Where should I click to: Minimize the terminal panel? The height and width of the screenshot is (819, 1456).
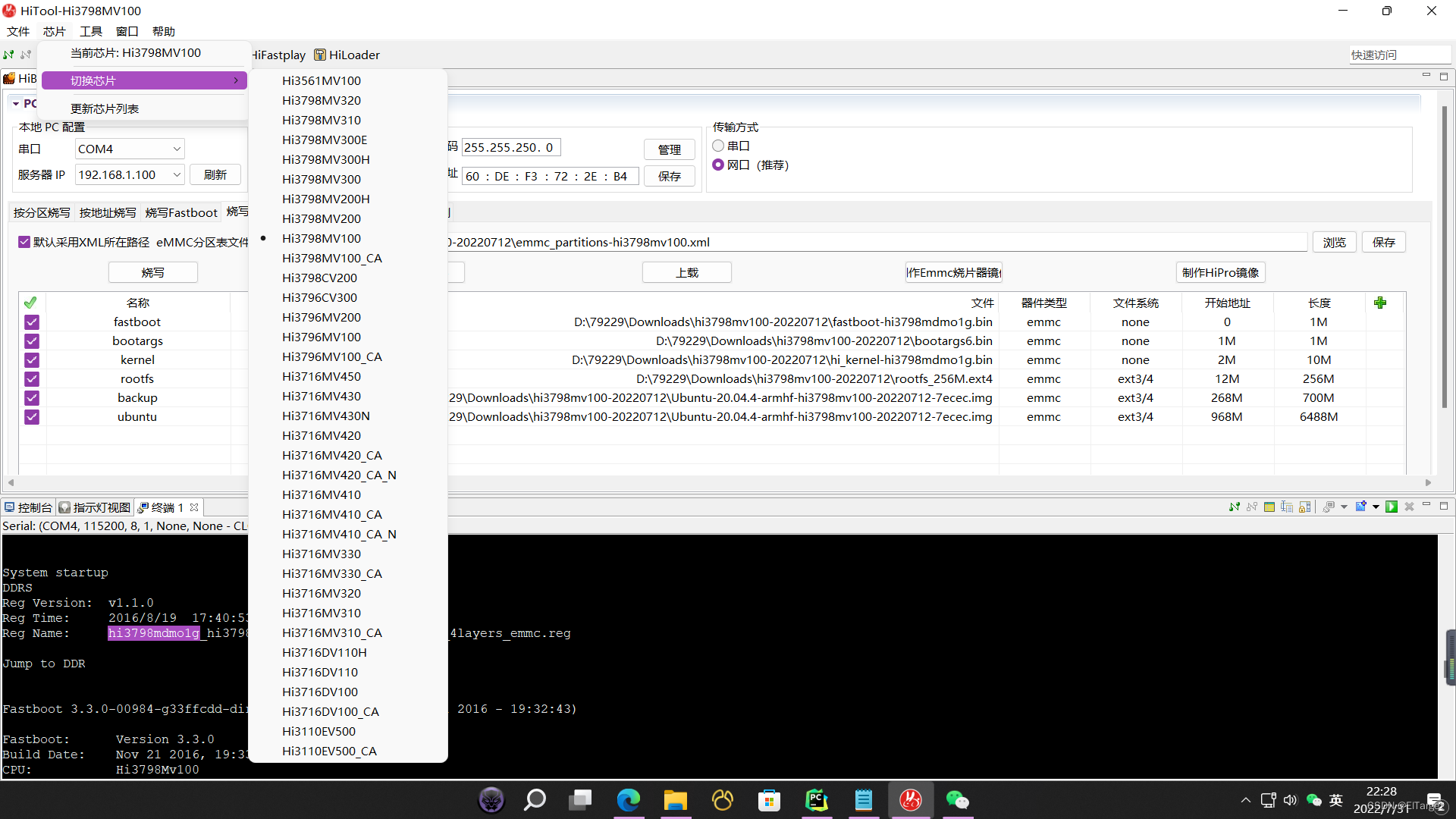[1426, 505]
